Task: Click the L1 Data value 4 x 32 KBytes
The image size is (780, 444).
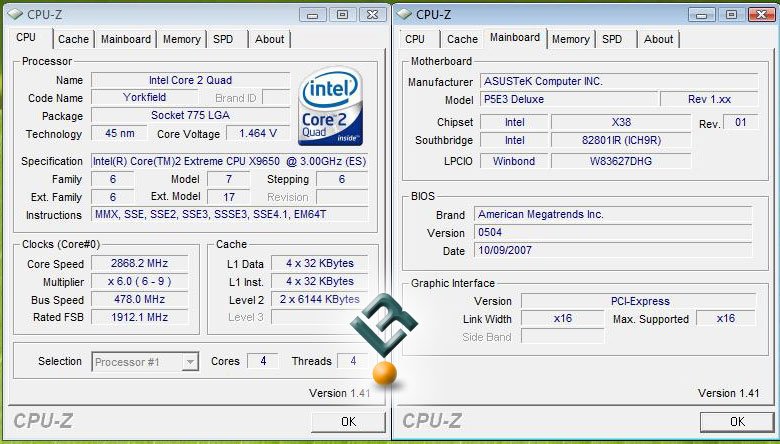Action: point(319,264)
